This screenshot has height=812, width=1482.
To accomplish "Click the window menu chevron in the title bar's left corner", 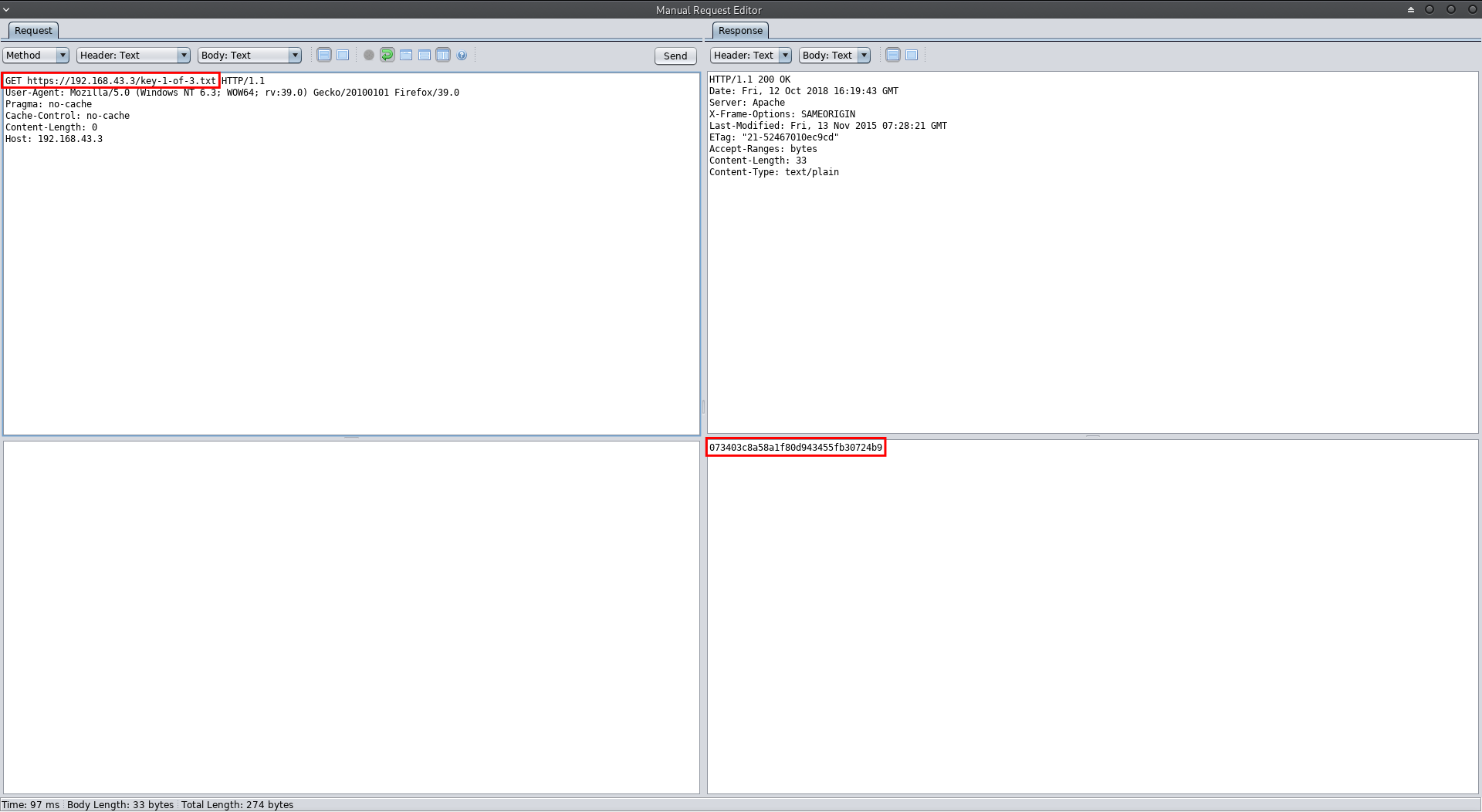I will [x=6, y=9].
